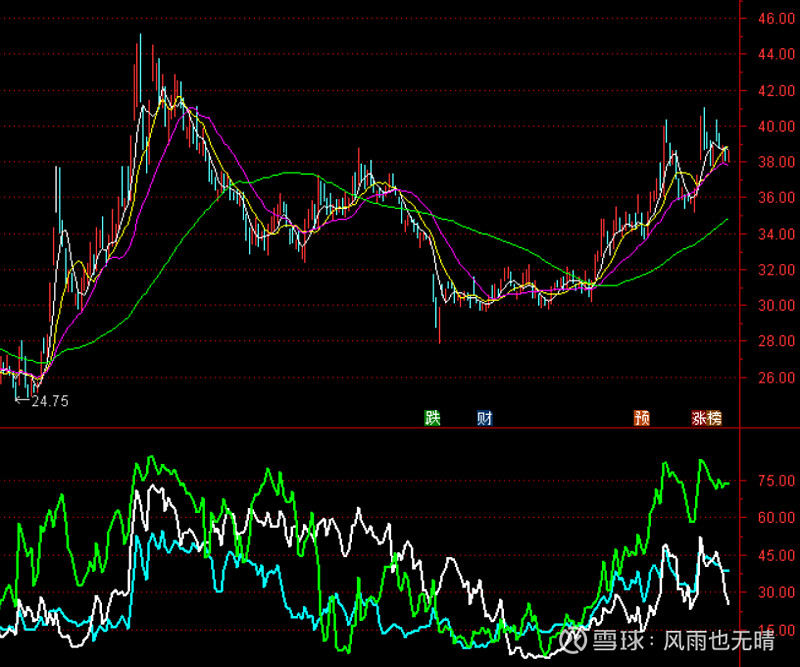
Task: Select the 32.00 price axis label
Action: pos(776,270)
